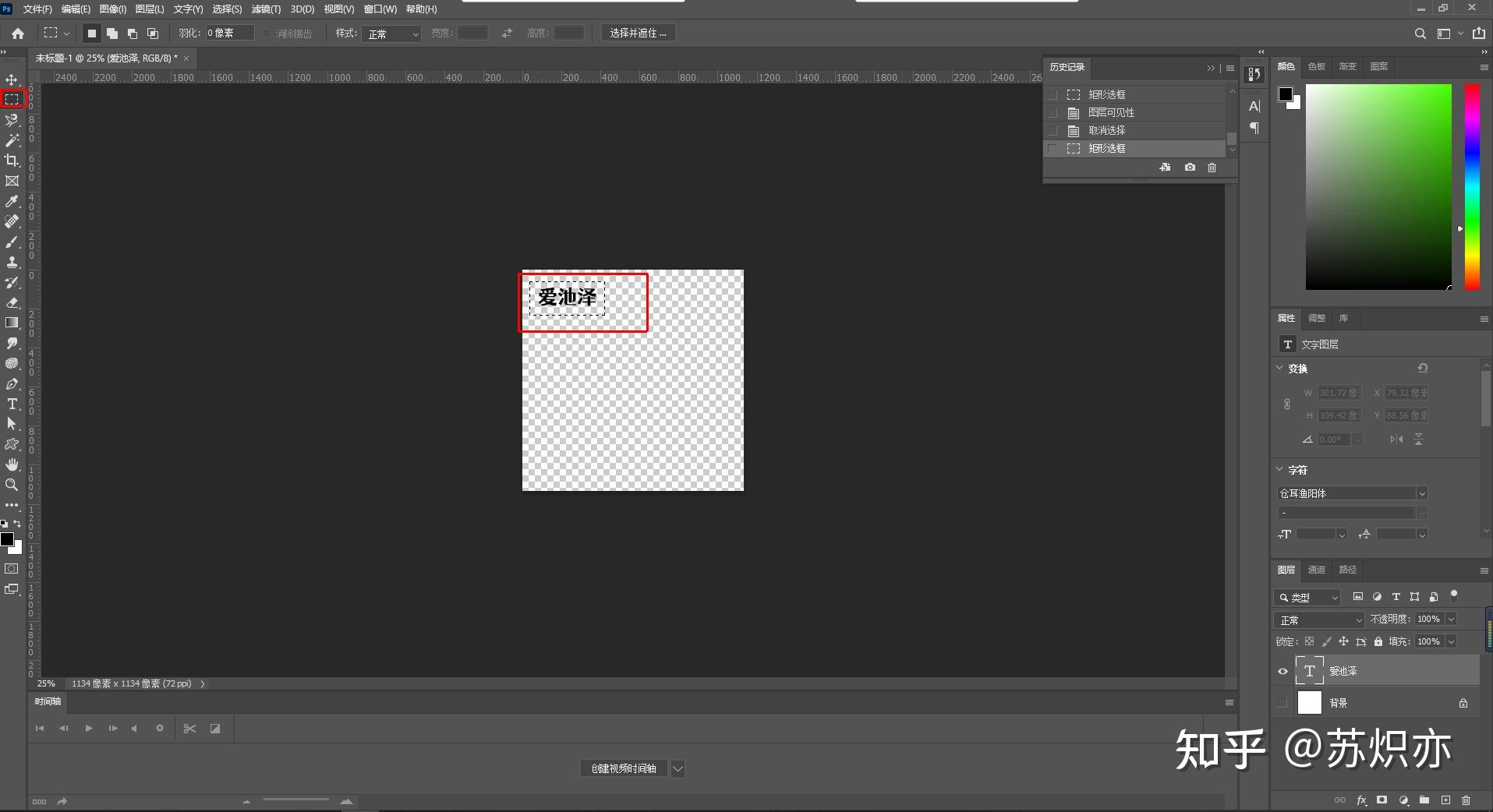Select the Healing Brush tool
The image size is (1493, 812).
click(x=12, y=221)
